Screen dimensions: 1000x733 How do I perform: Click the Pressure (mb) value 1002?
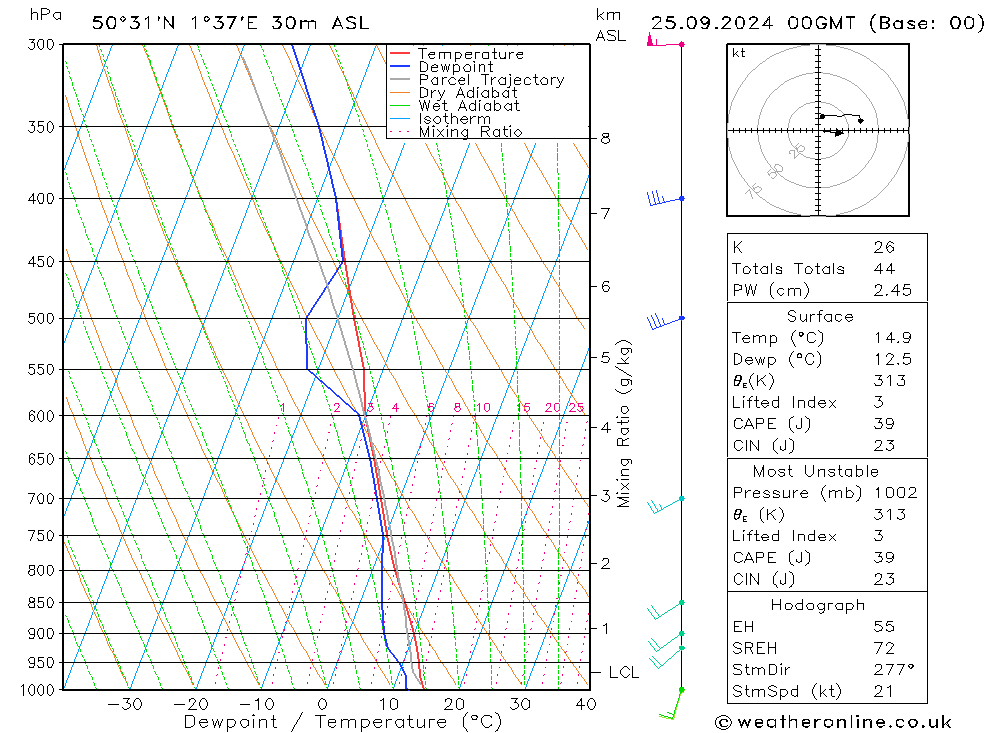click(x=895, y=492)
